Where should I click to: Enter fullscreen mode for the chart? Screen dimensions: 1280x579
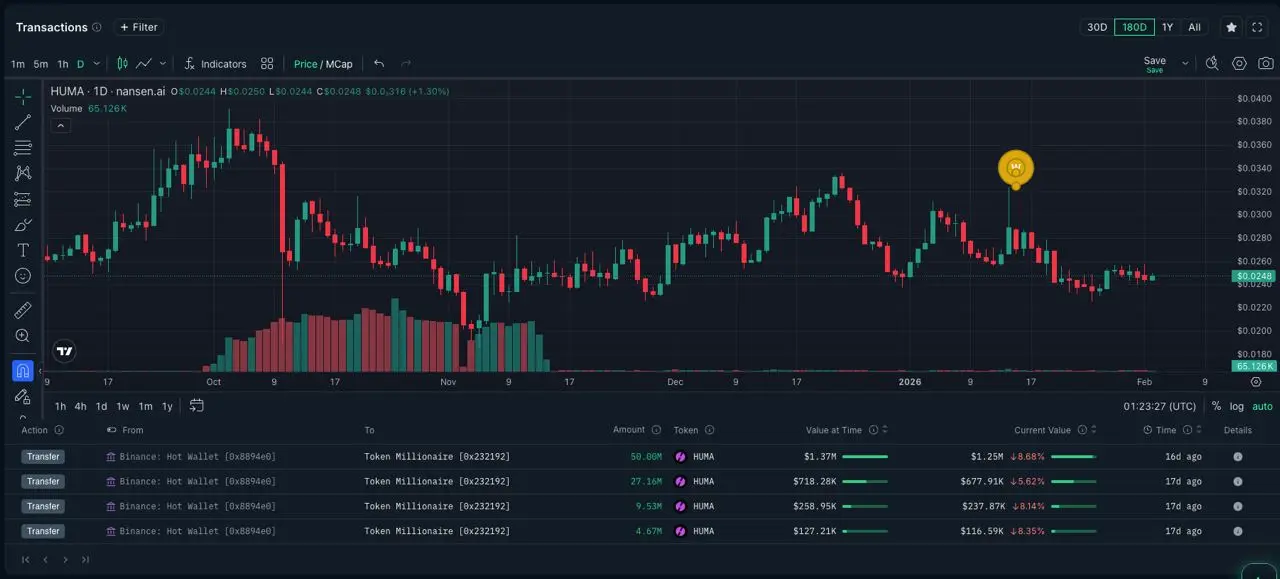coord(1257,27)
